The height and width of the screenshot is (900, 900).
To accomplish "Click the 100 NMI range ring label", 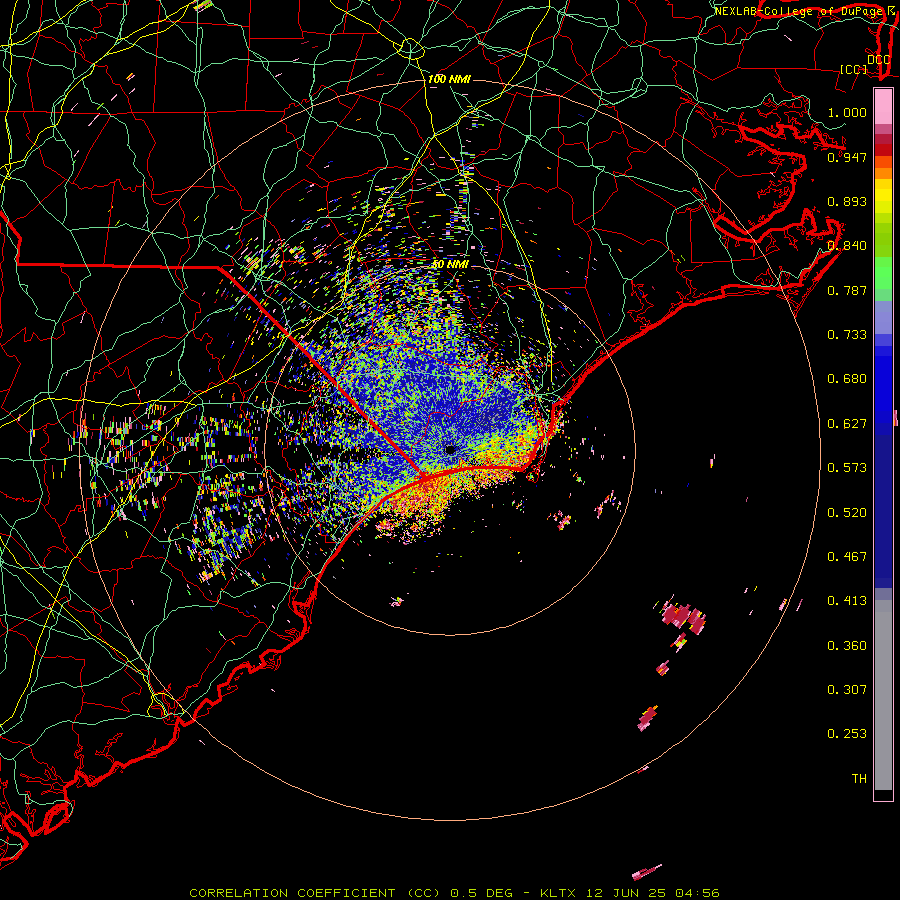I will (449, 79).
